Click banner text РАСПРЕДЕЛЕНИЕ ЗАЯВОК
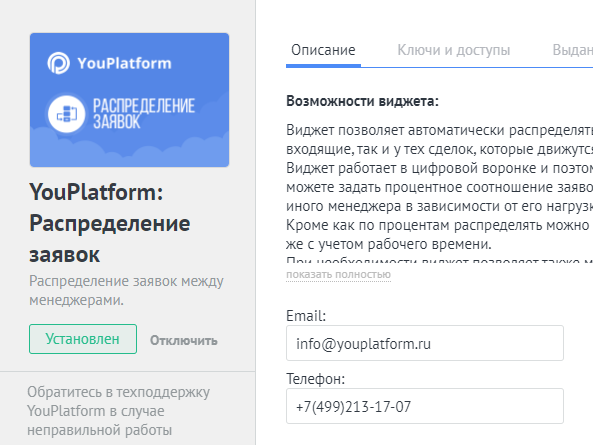This screenshot has width=593, height=445. click(144, 113)
